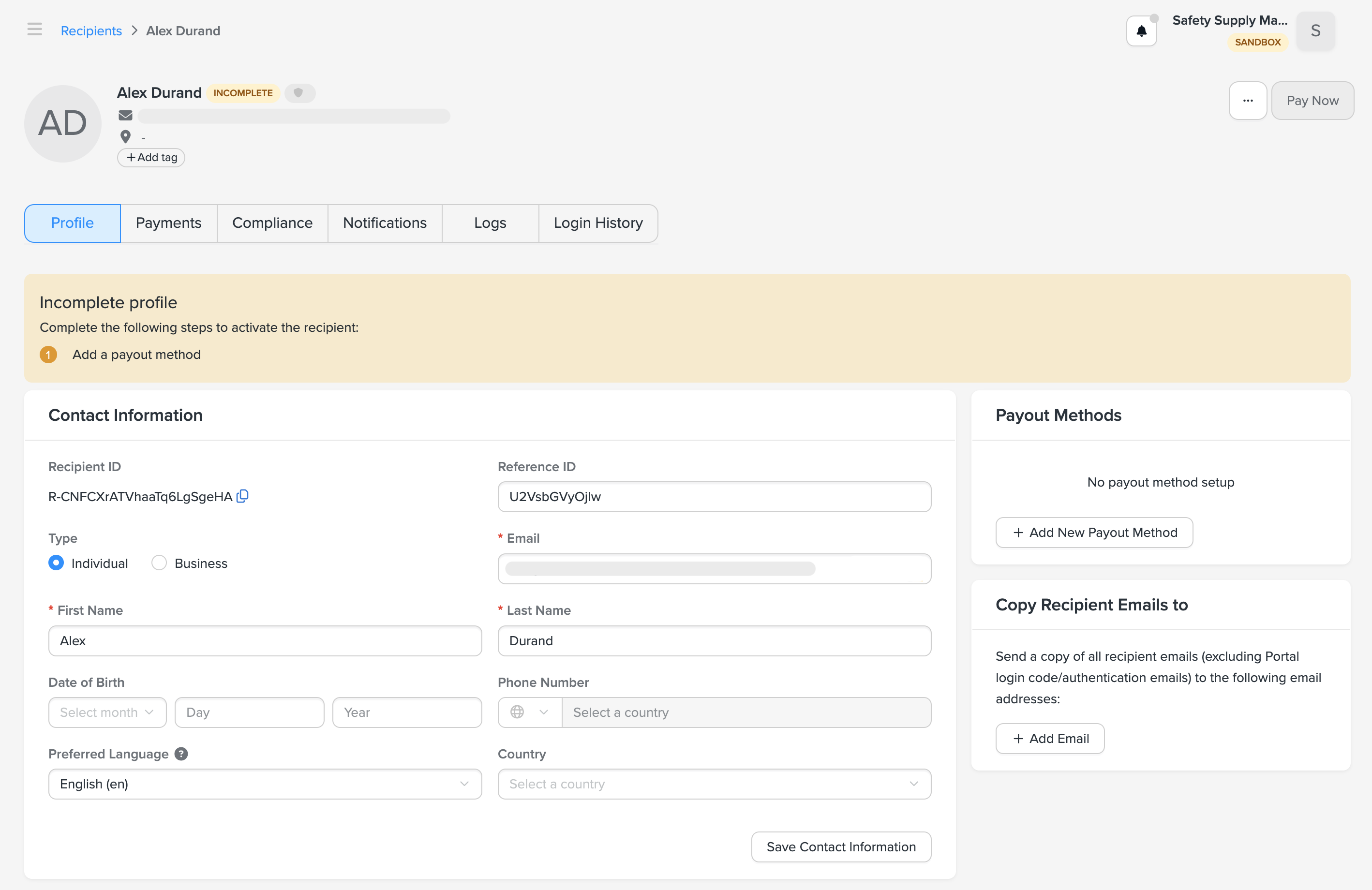1372x890 pixels.
Task: Switch to the Compliance tab
Action: point(272,223)
